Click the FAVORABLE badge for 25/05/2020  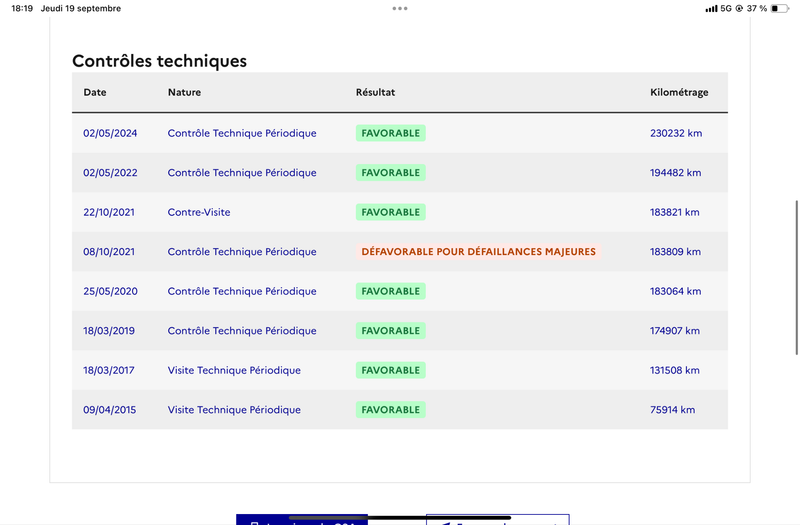click(391, 291)
